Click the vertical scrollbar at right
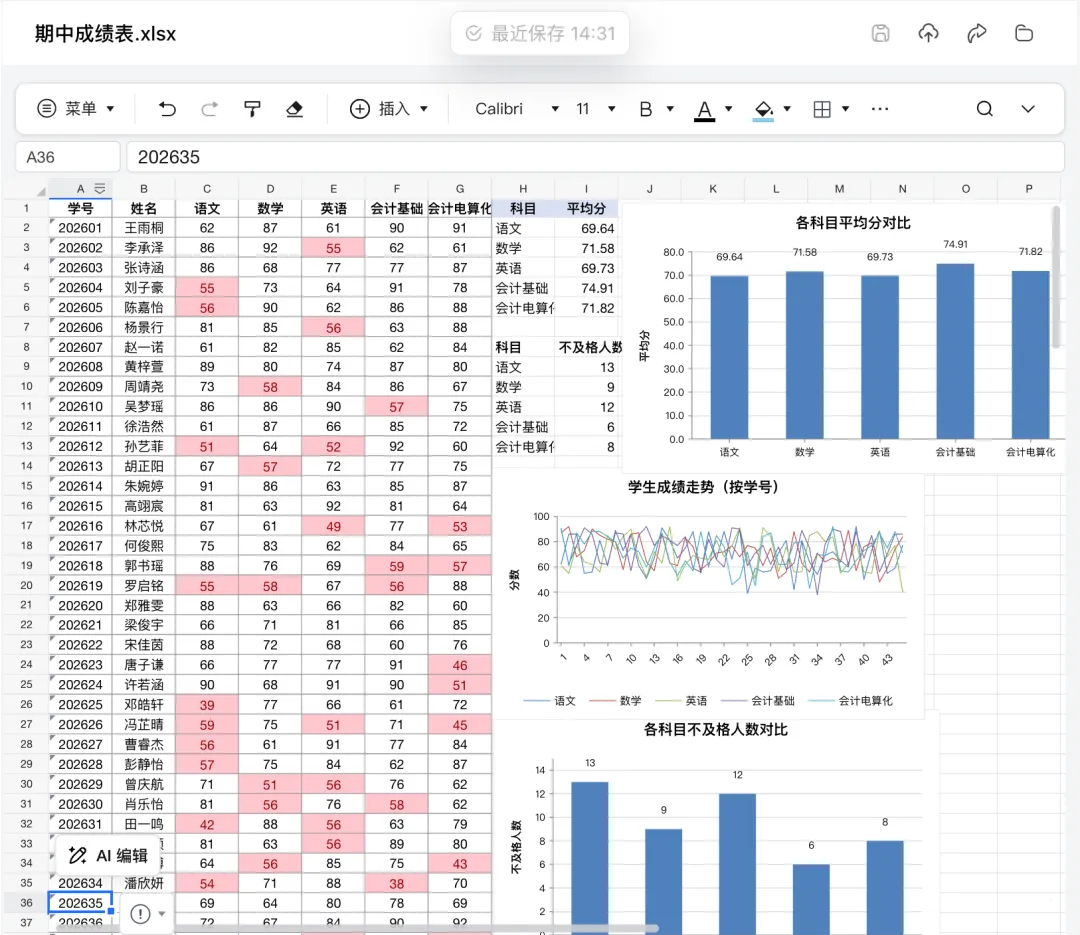The width and height of the screenshot is (1080, 935). click(x=1056, y=277)
